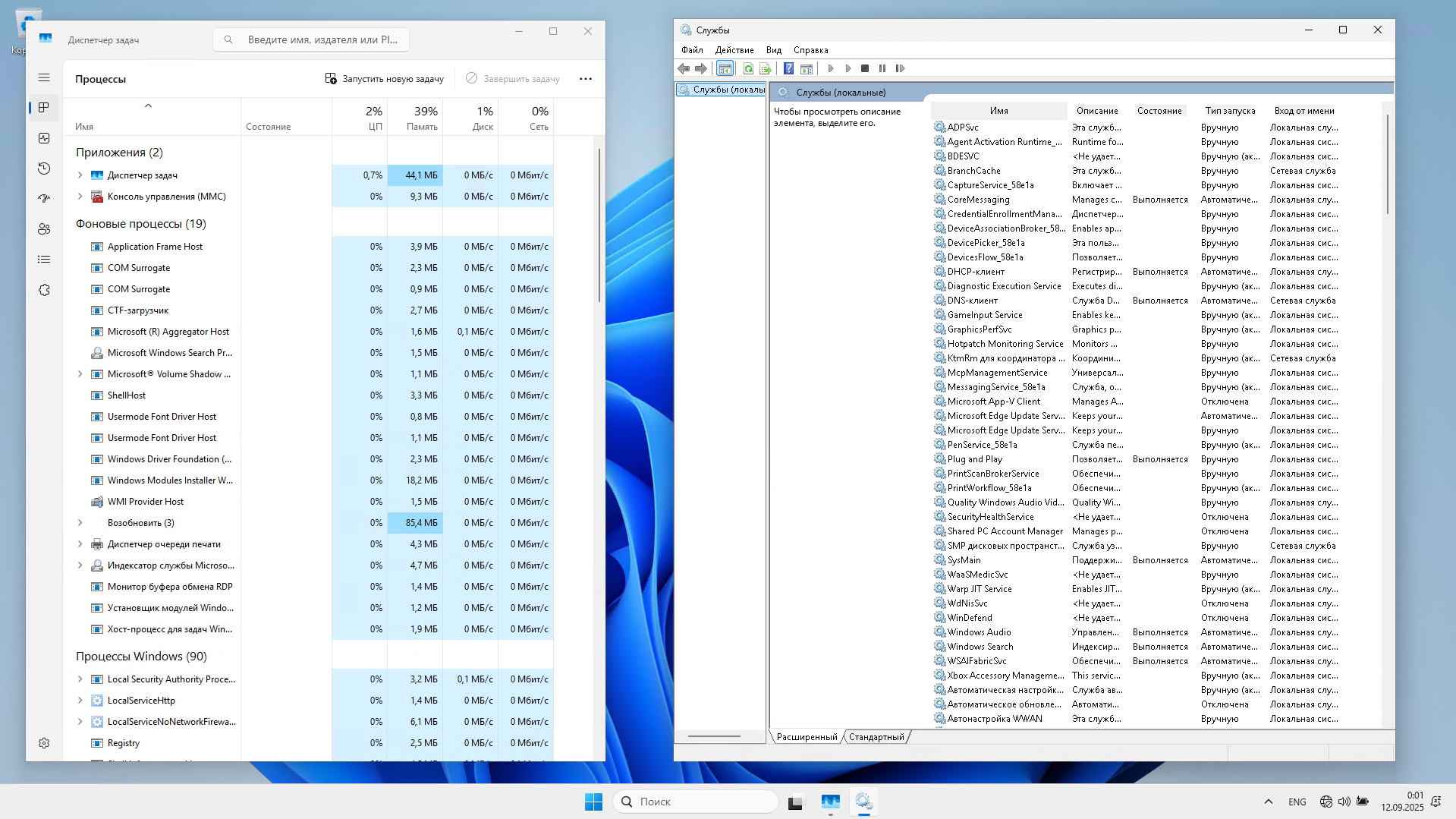Viewport: 1456px width, 819px height.
Task: Open Вид menu in Services
Action: (x=774, y=50)
